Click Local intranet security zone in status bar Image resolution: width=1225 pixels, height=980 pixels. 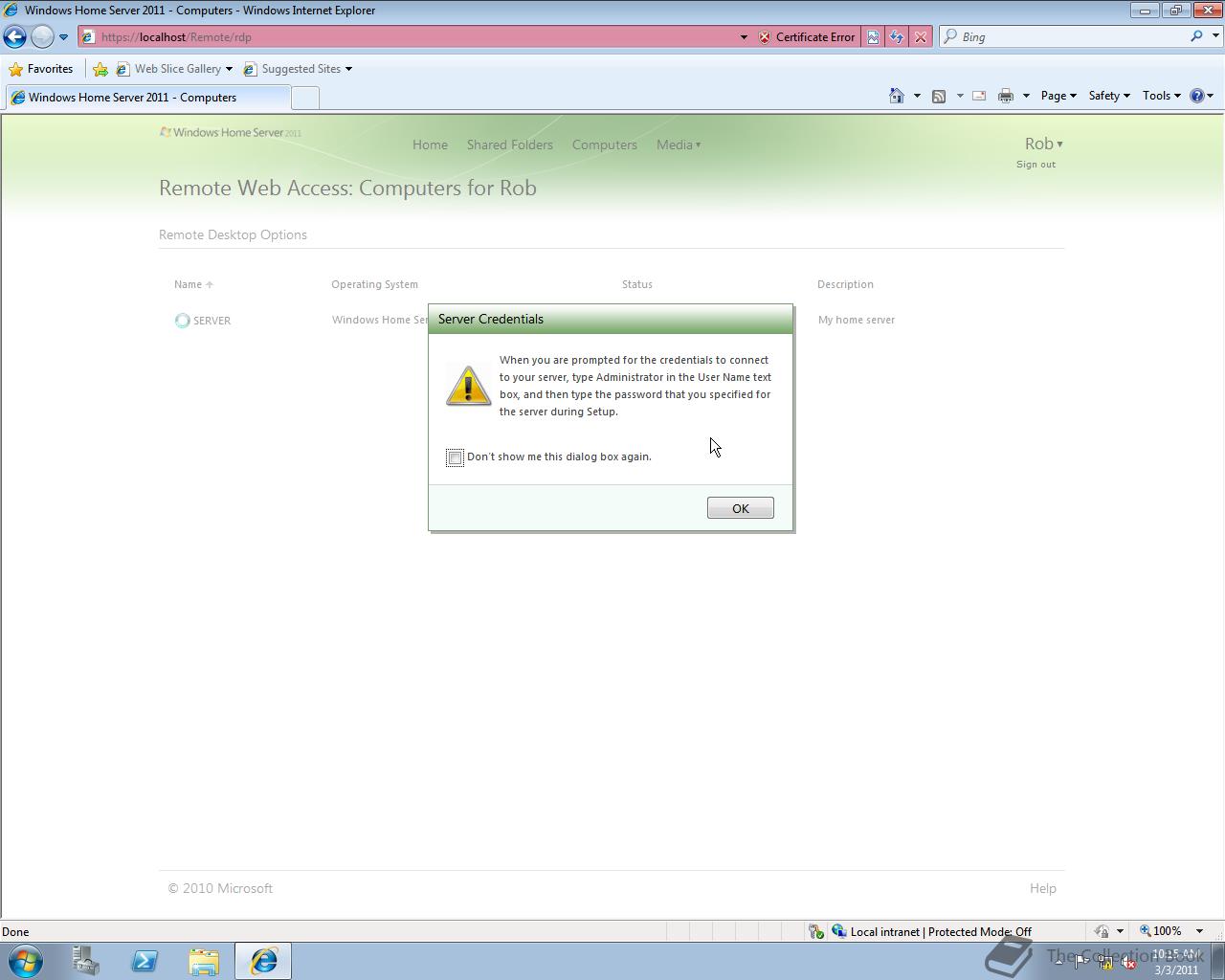click(930, 931)
